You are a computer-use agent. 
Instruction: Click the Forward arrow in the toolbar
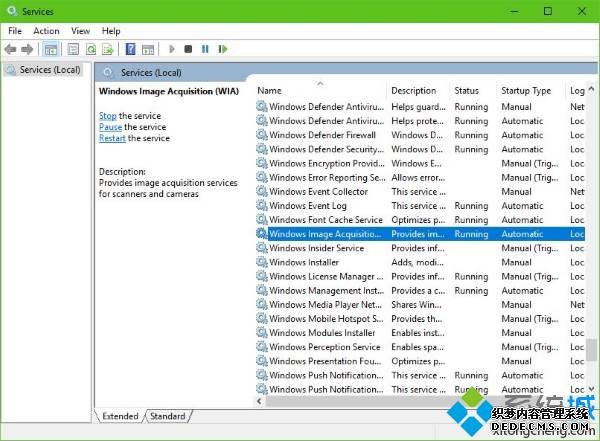(x=27, y=49)
